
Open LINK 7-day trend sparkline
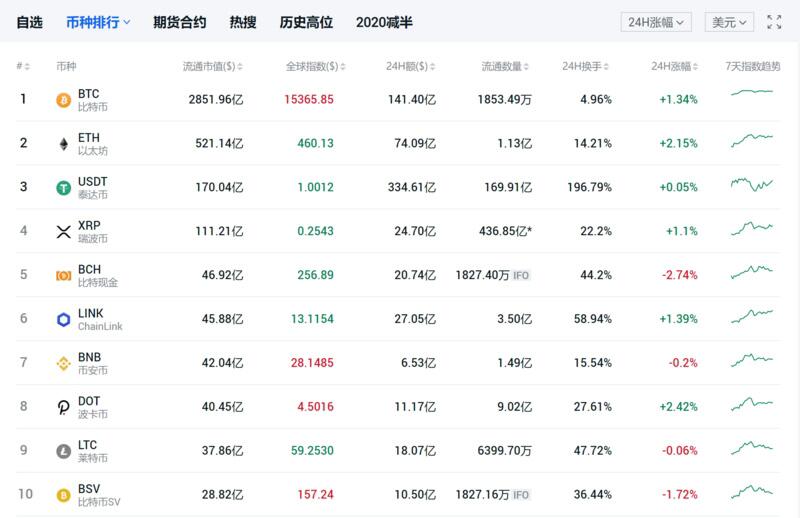pos(752,316)
